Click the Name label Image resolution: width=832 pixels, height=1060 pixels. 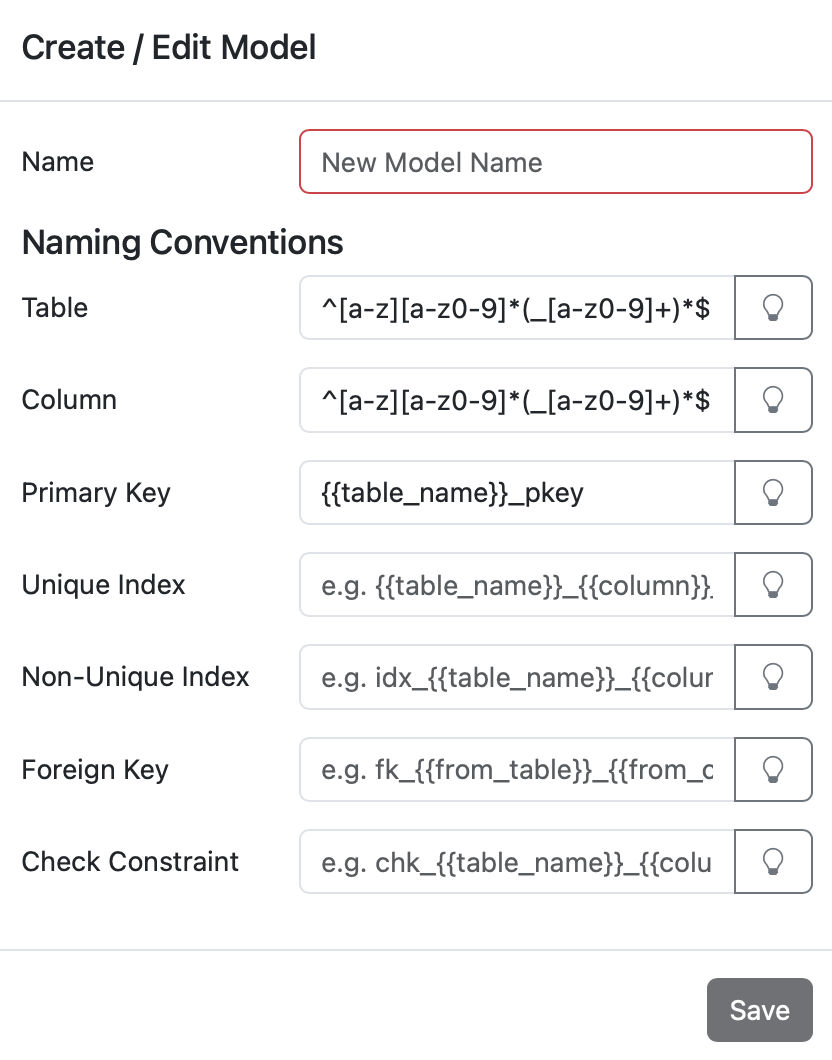pyautogui.click(x=57, y=161)
